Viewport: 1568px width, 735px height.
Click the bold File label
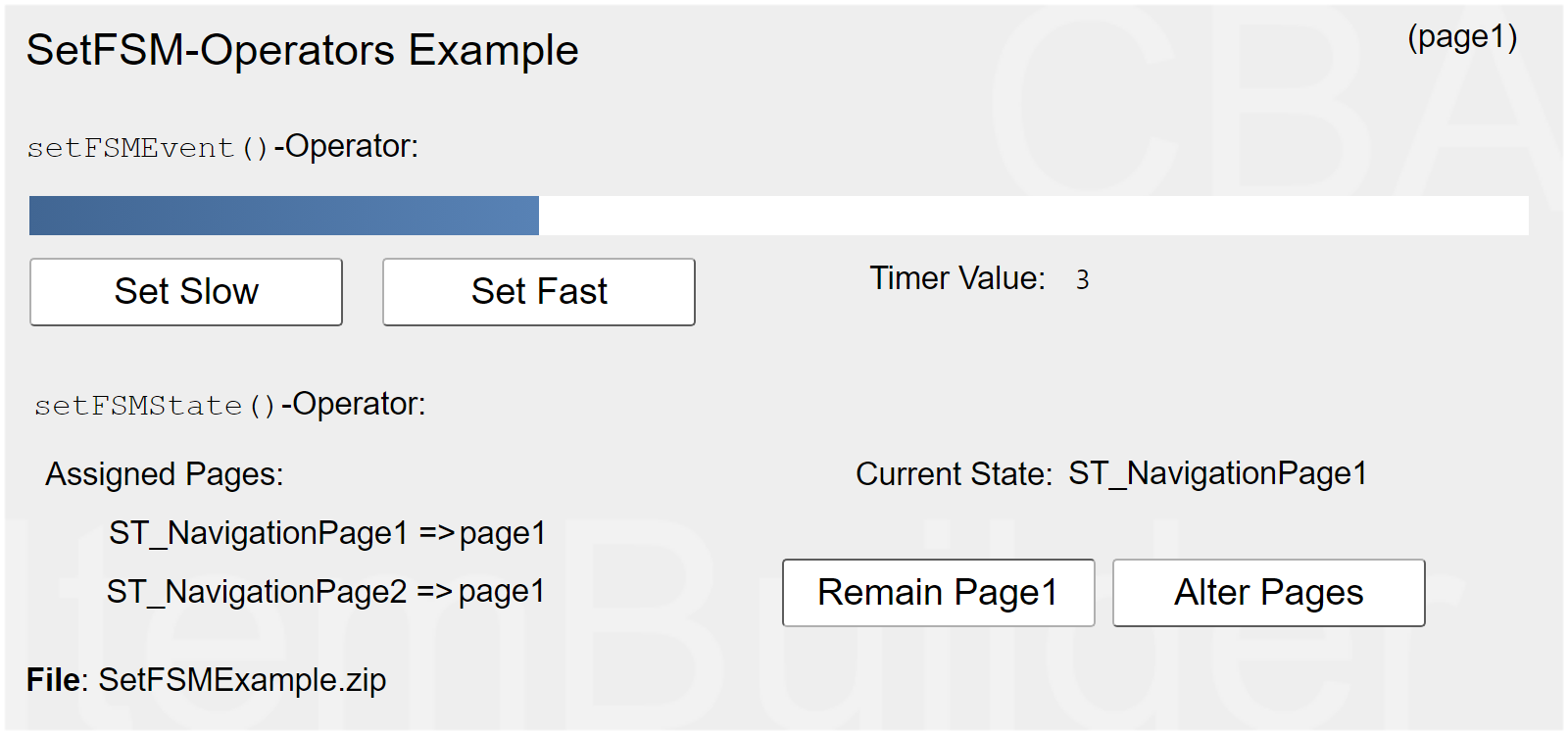pos(56,680)
